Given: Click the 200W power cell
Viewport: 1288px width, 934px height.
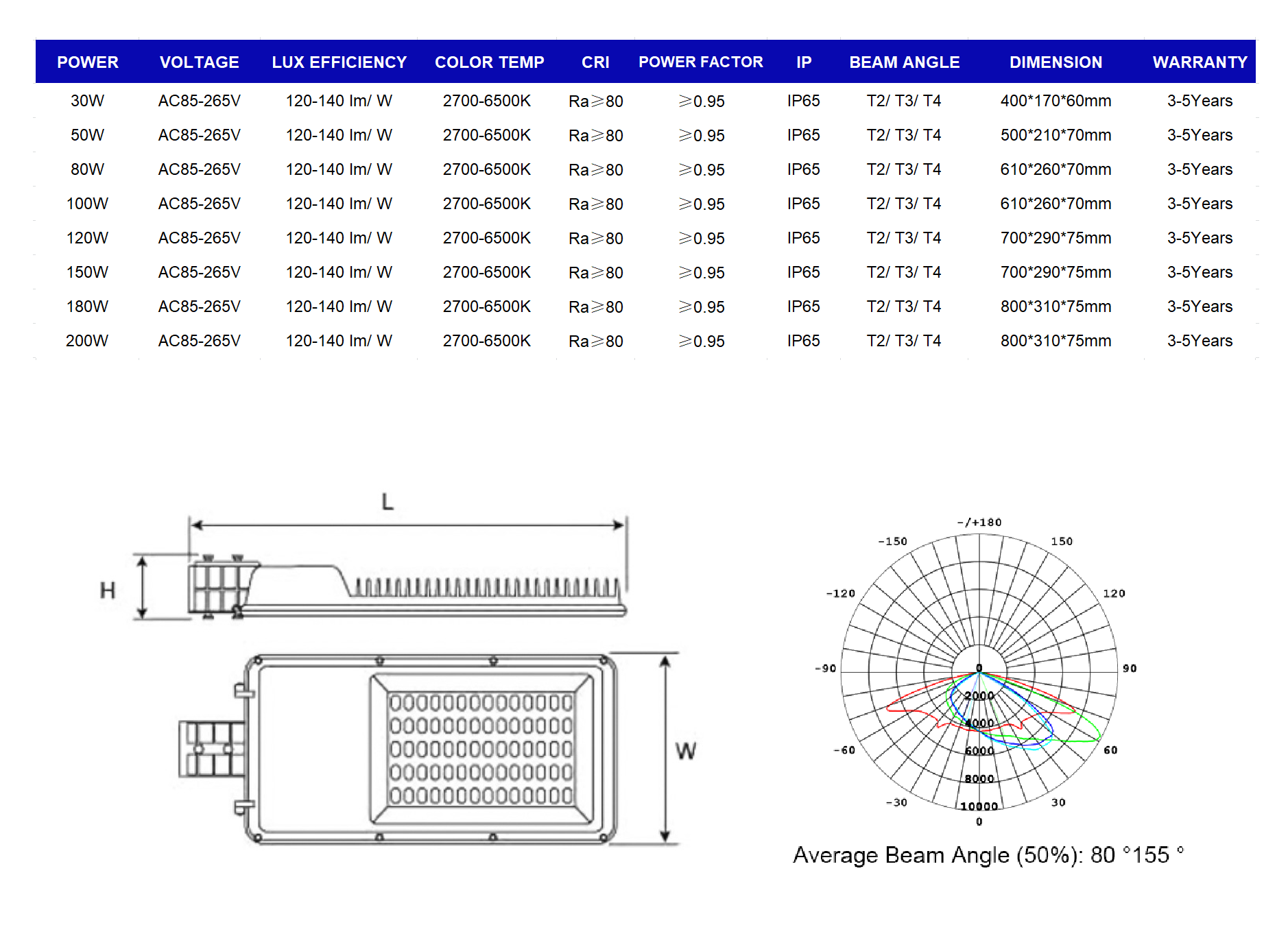Looking at the screenshot, I should tap(87, 341).
